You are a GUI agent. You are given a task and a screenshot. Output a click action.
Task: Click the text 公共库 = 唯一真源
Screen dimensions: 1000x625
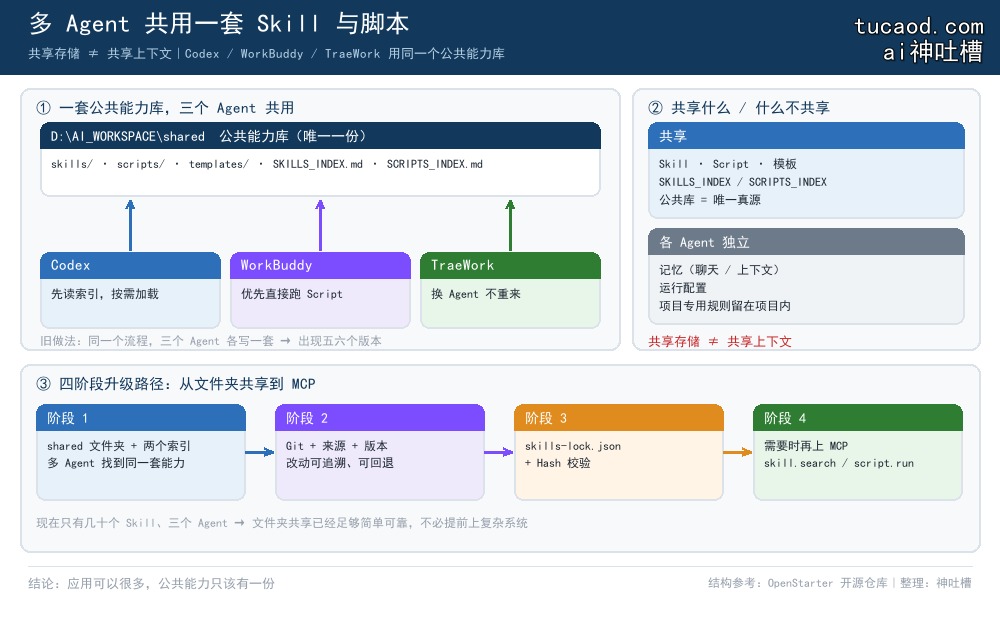pyautogui.click(x=710, y=200)
